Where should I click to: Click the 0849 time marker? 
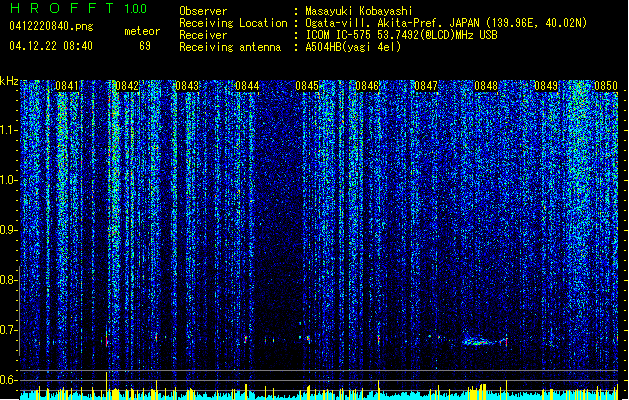pyautogui.click(x=546, y=86)
